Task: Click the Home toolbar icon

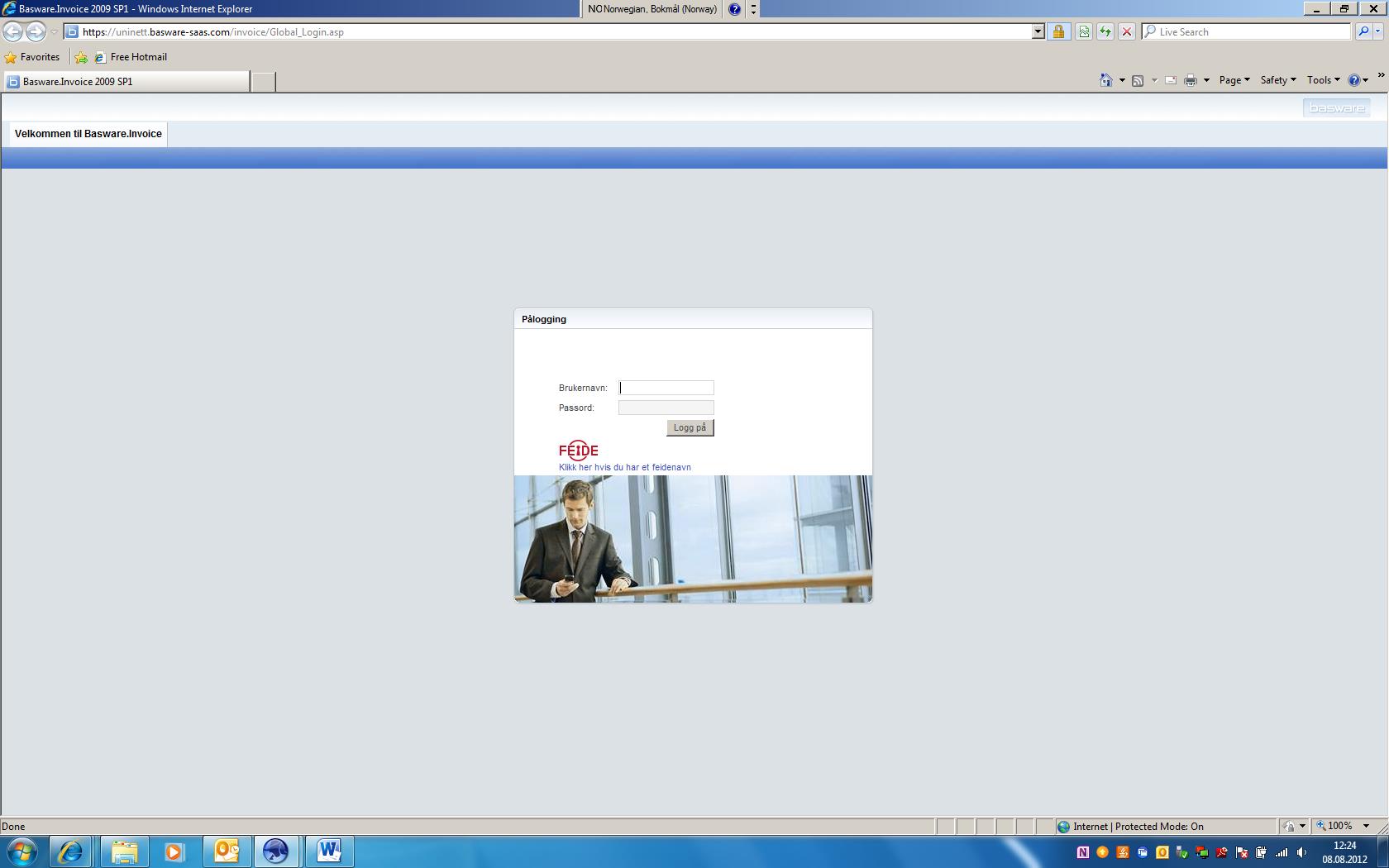Action: [x=1106, y=80]
